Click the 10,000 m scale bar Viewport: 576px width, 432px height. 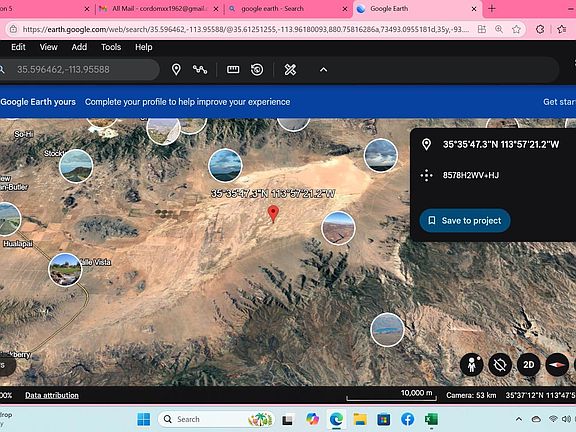[392, 395]
